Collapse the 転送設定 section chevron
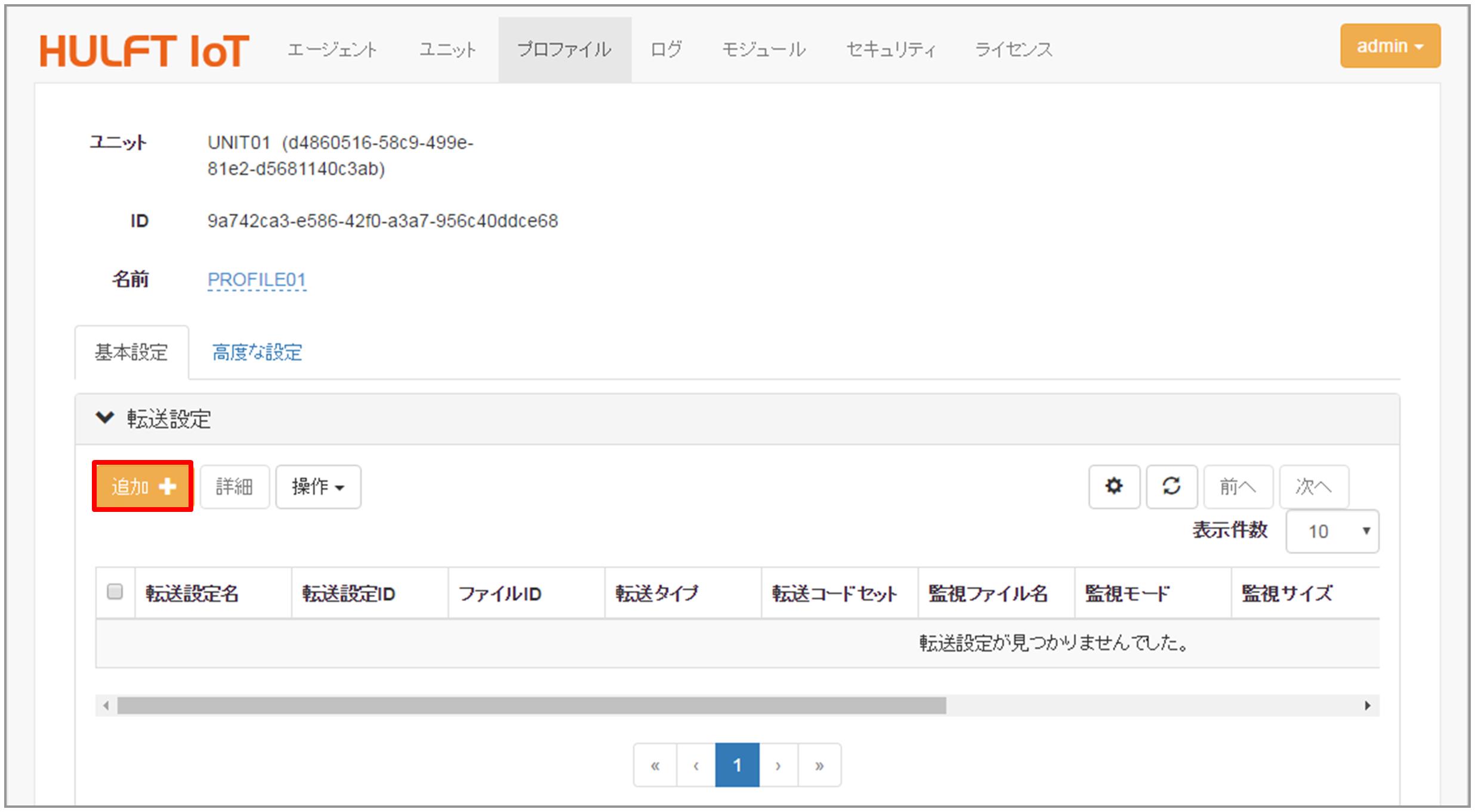 pos(105,418)
